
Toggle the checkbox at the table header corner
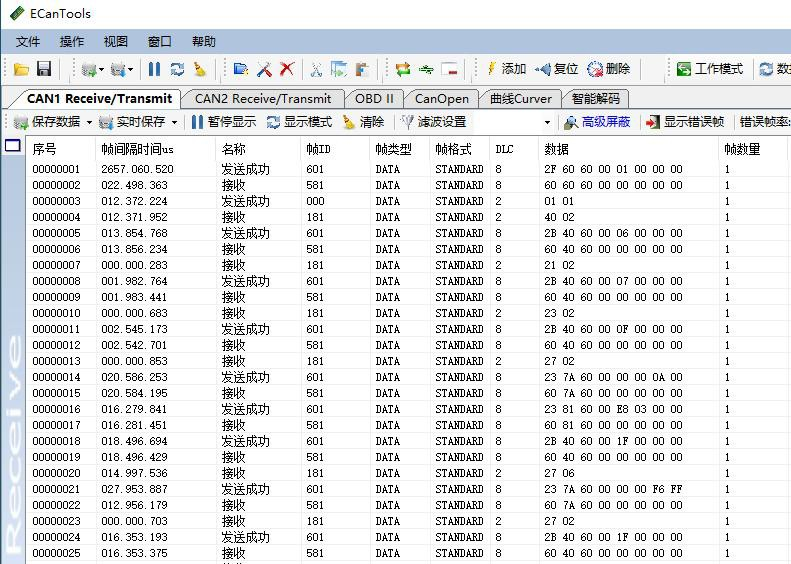pyautogui.click(x=13, y=146)
